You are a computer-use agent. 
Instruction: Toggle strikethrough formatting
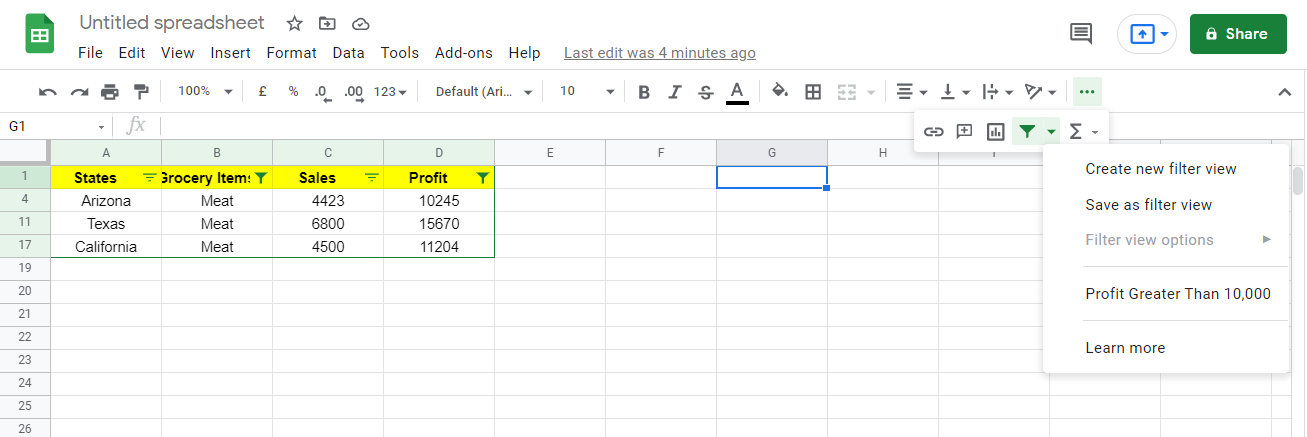pyautogui.click(x=705, y=92)
